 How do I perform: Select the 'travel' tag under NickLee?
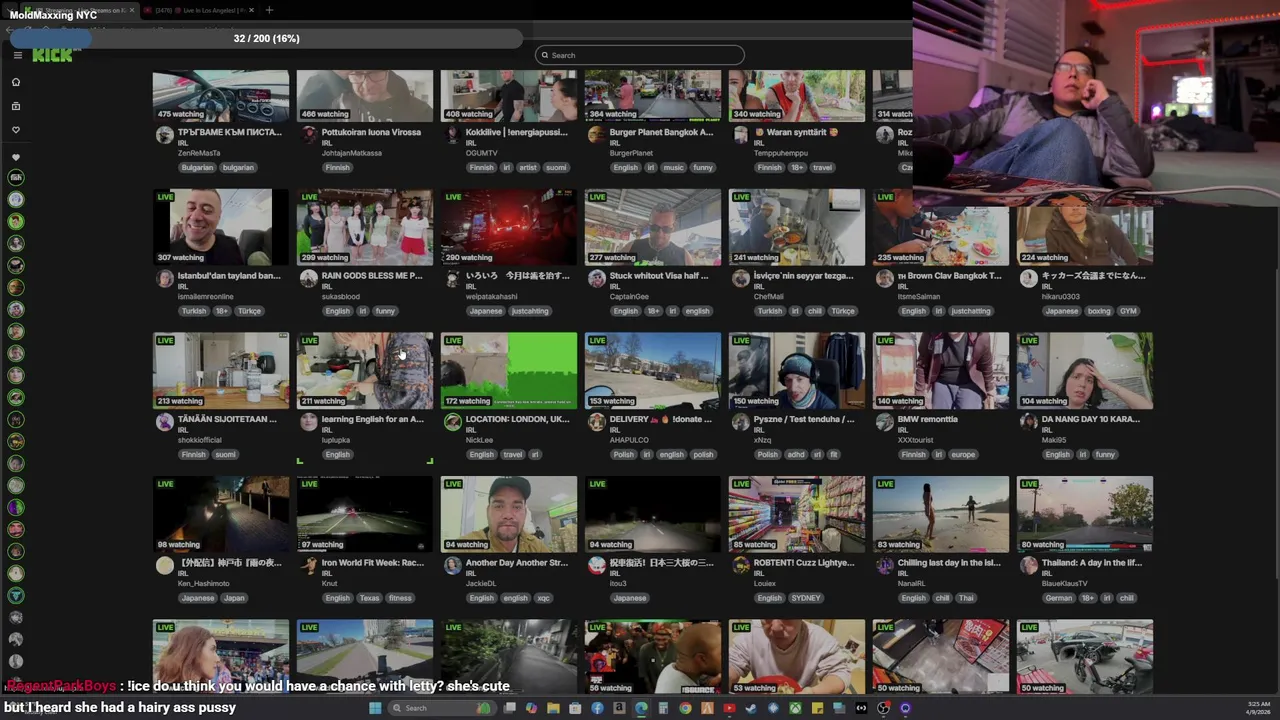click(512, 455)
